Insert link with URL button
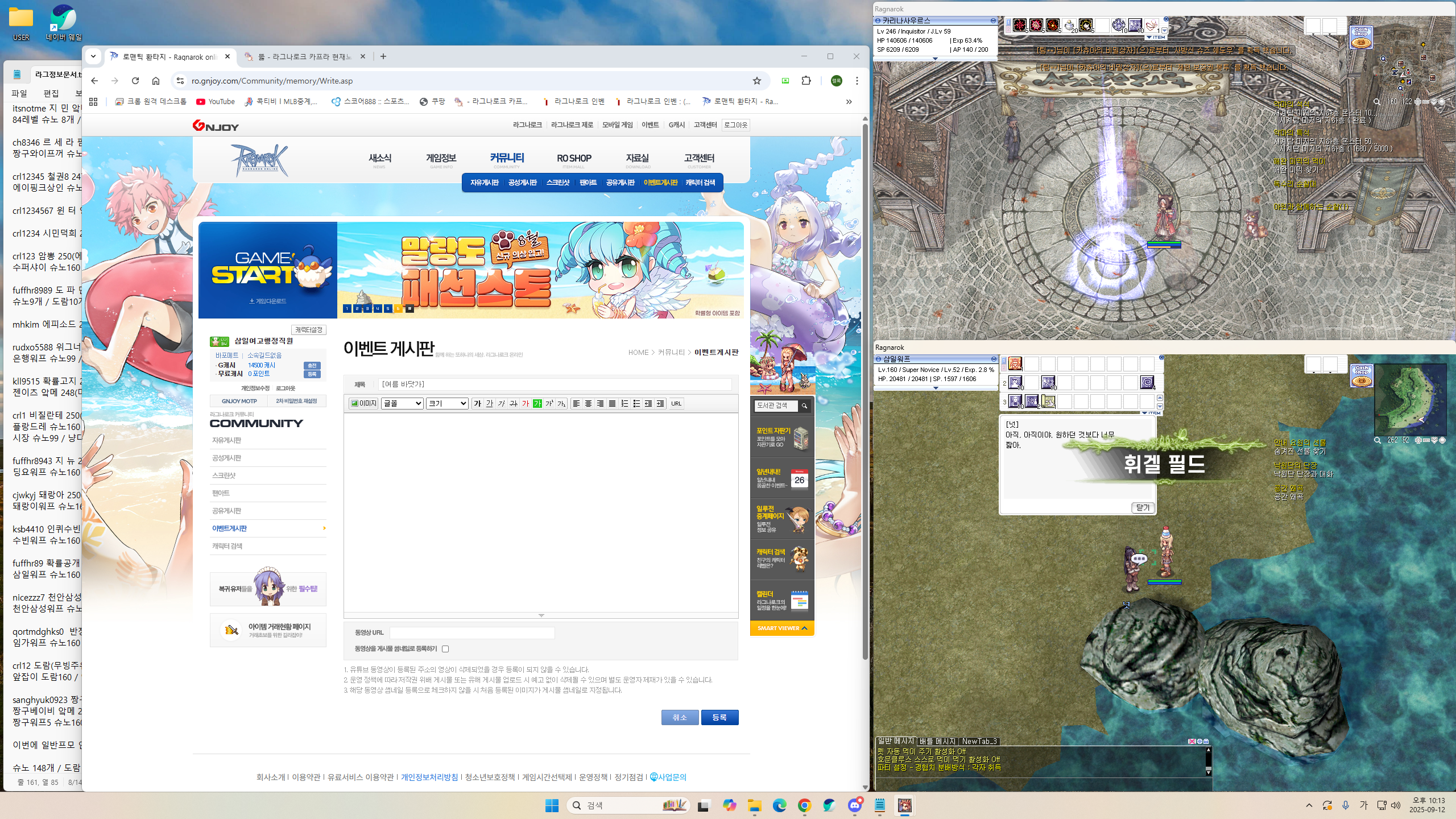1456x819 pixels. 676,403
